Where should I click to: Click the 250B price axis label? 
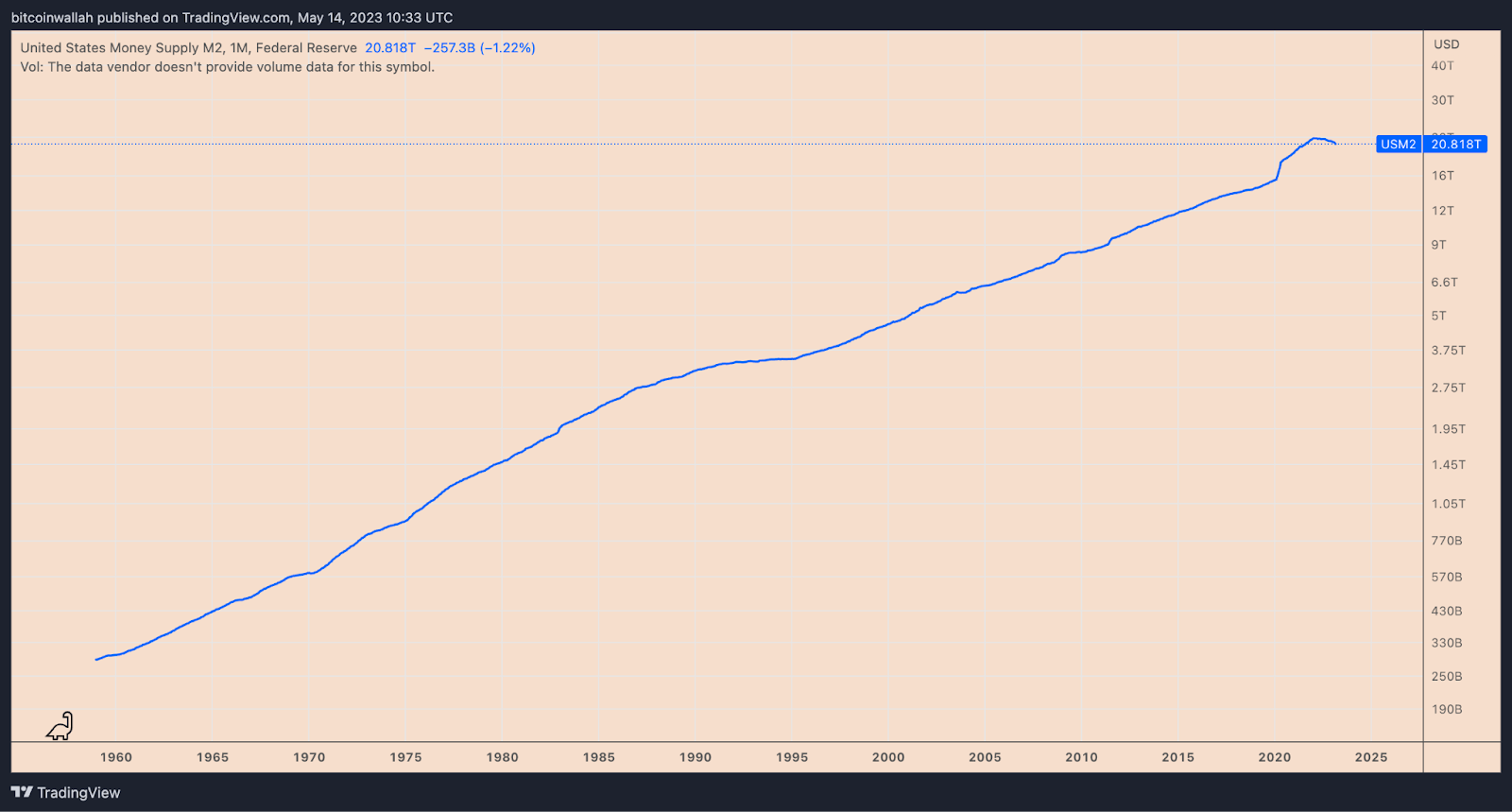[1446, 677]
